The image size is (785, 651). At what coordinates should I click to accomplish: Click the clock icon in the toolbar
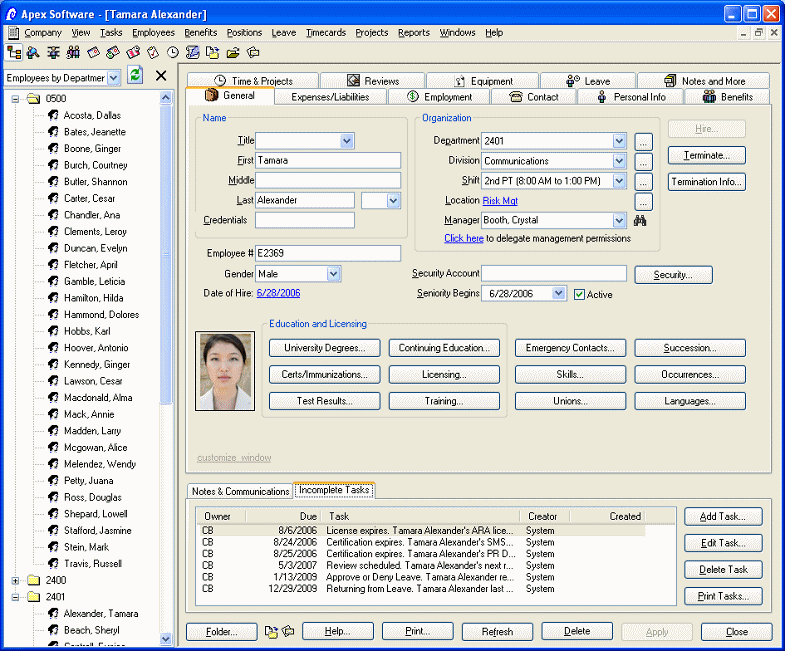(x=173, y=52)
